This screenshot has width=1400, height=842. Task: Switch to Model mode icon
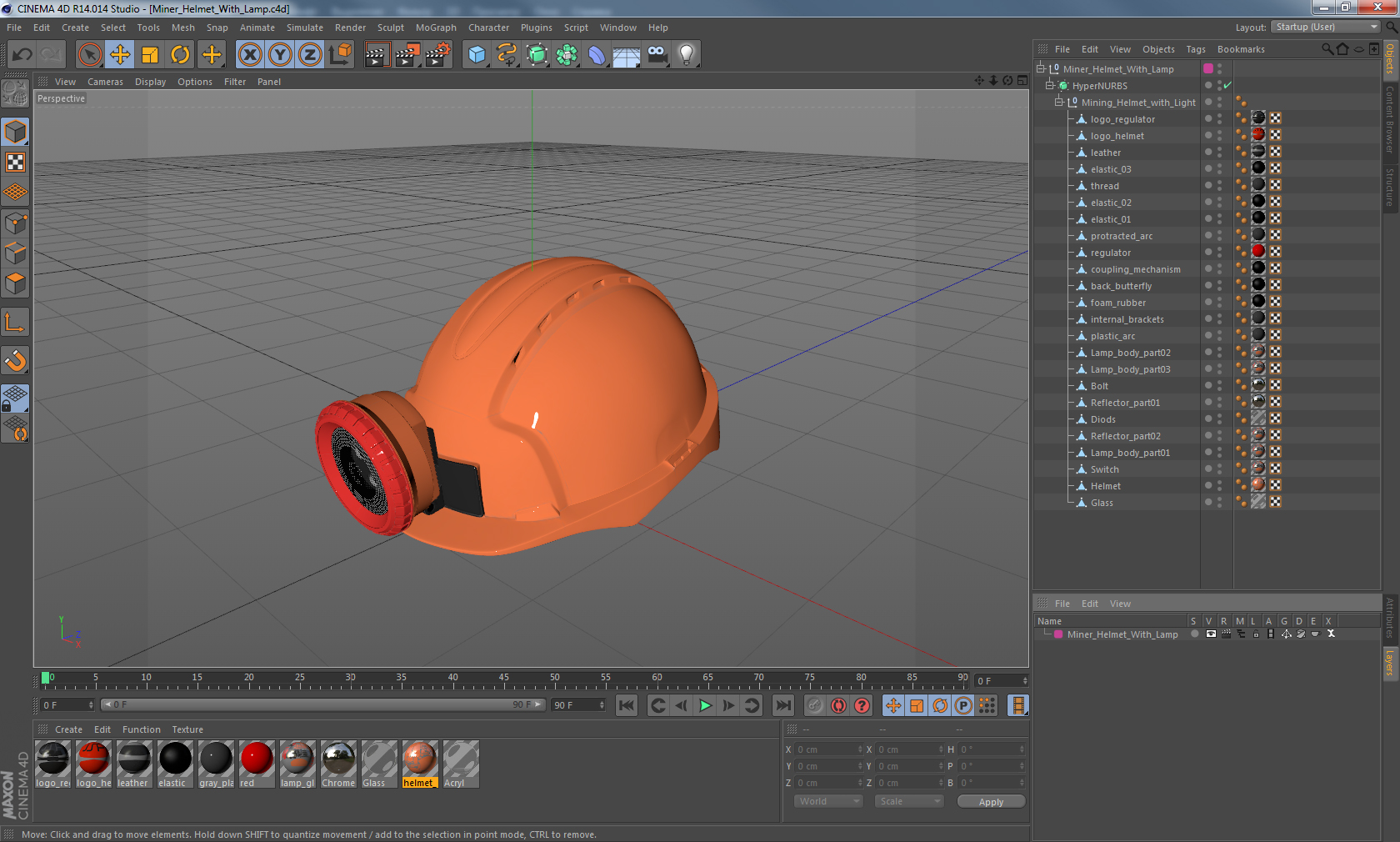[x=15, y=132]
